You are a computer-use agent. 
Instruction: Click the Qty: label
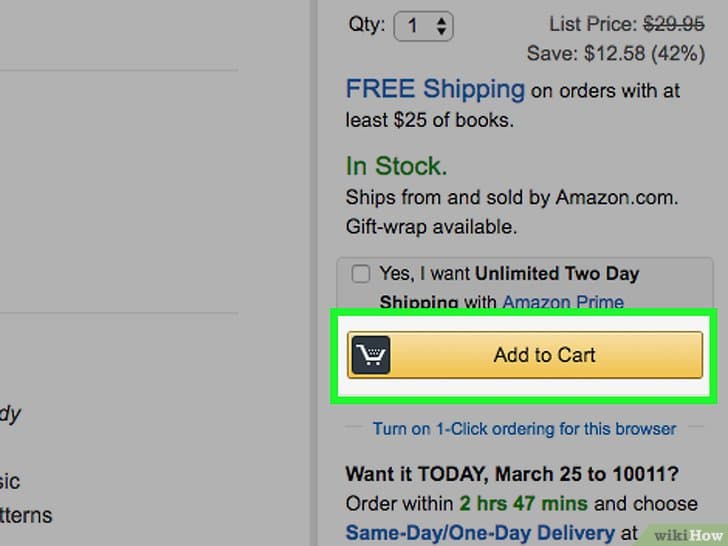coord(367,24)
